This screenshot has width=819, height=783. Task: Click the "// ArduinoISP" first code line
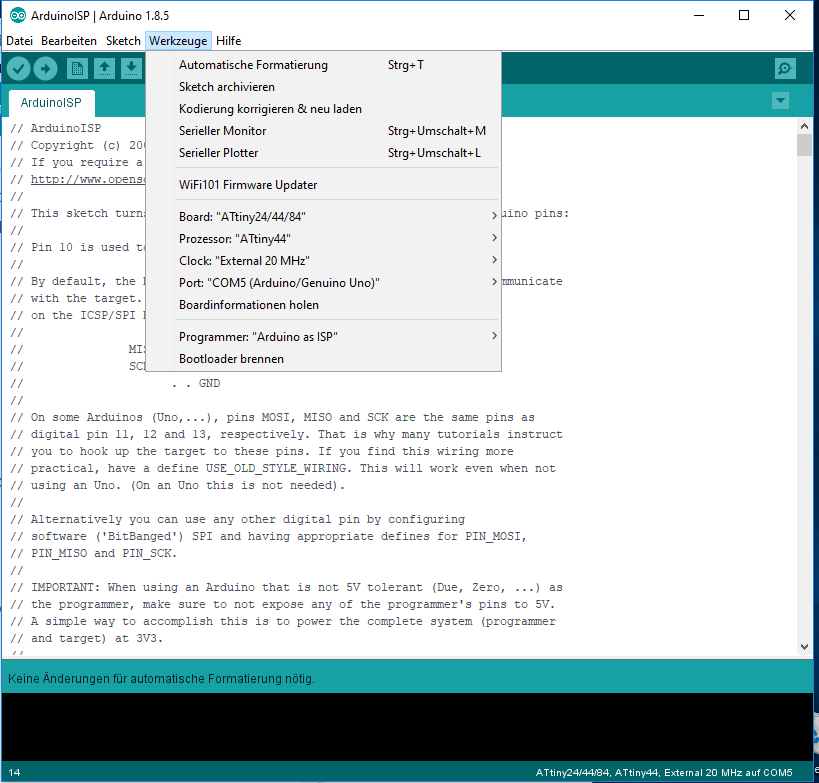tap(55, 128)
